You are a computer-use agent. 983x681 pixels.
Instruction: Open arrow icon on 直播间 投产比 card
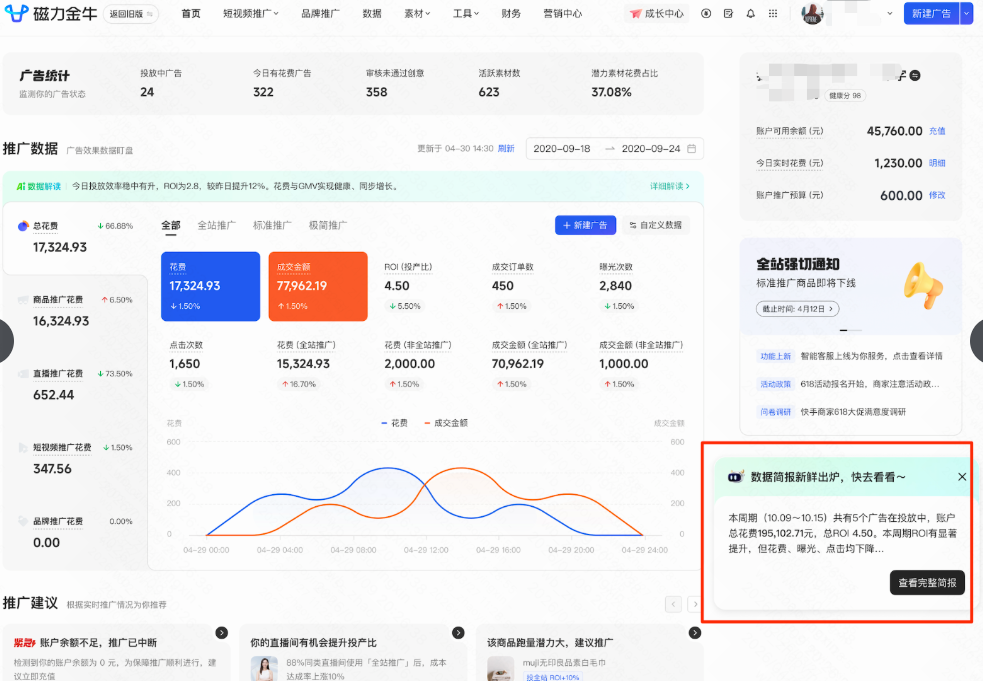tap(458, 633)
